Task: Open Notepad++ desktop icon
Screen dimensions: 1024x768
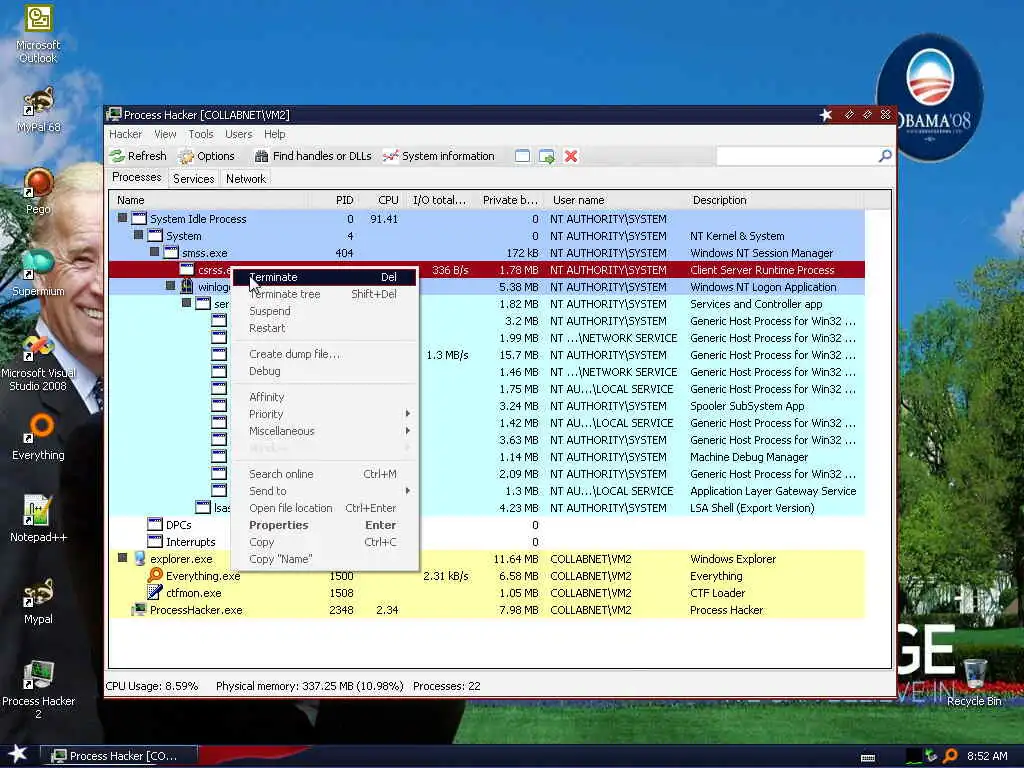Action: [x=38, y=519]
